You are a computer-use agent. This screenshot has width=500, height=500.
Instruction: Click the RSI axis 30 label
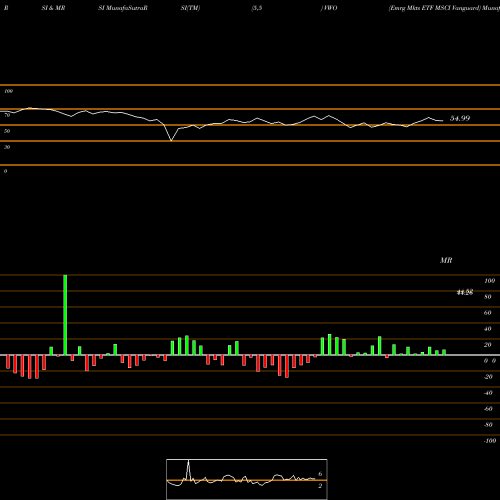click(7, 147)
